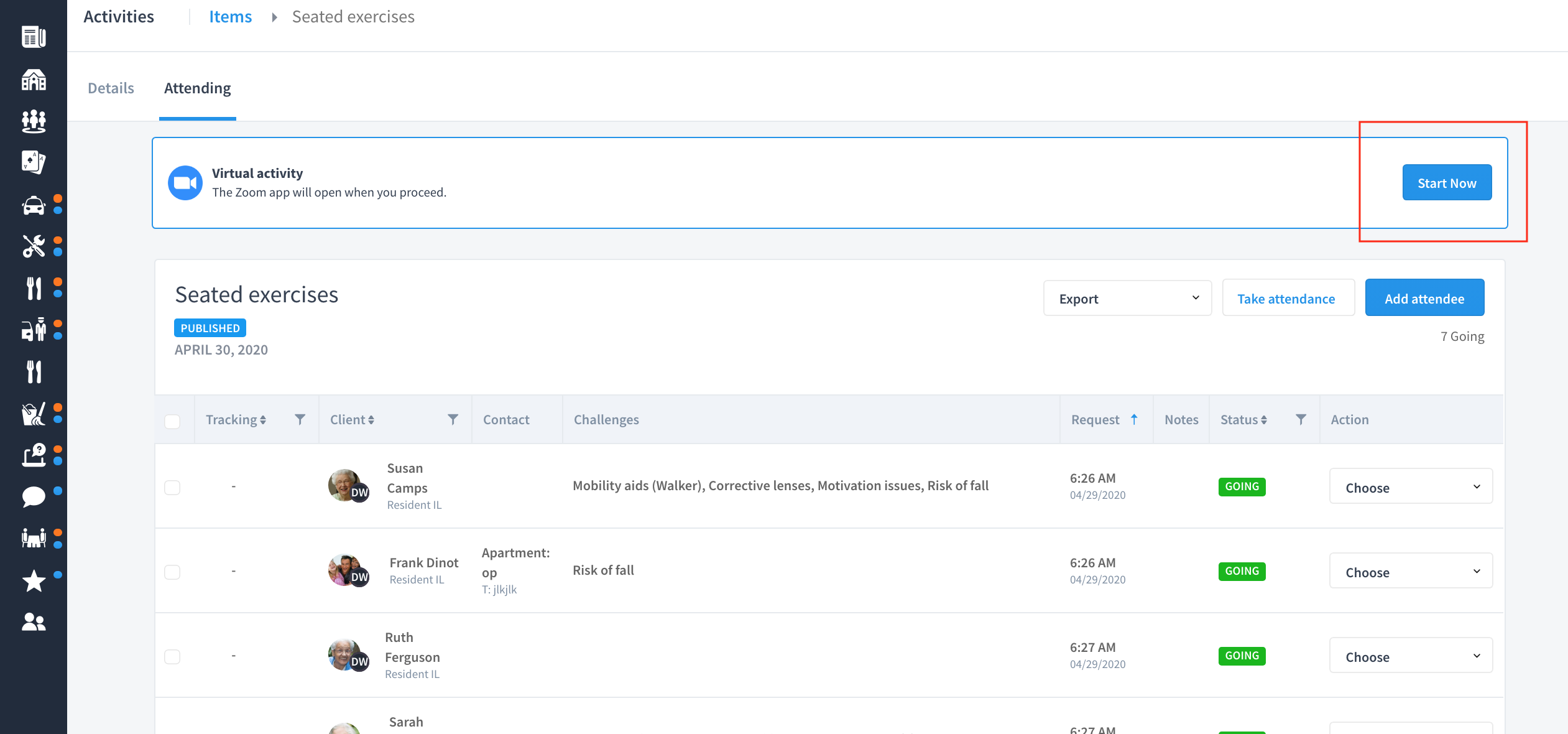
Task: Click the Action column header
Action: (1350, 420)
